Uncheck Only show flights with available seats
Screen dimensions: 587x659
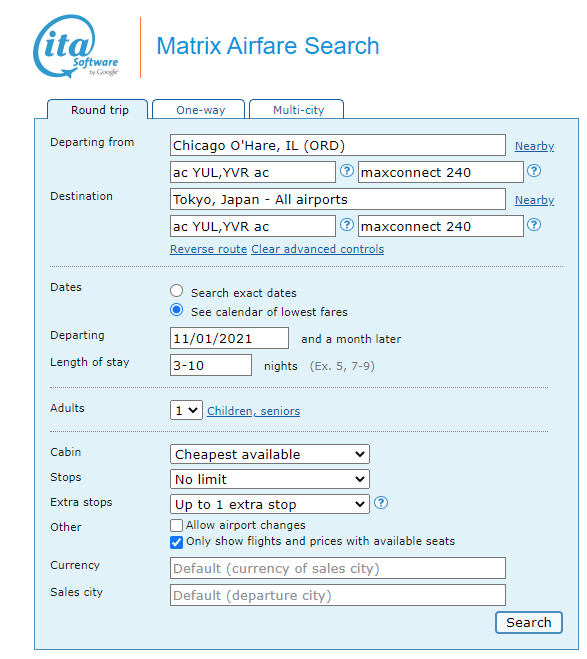(176, 542)
